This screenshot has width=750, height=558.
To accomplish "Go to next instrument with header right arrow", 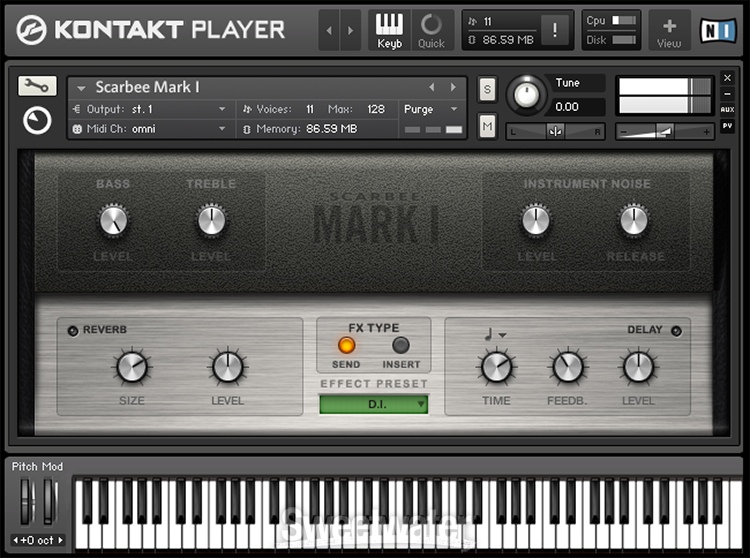I will coord(351,30).
